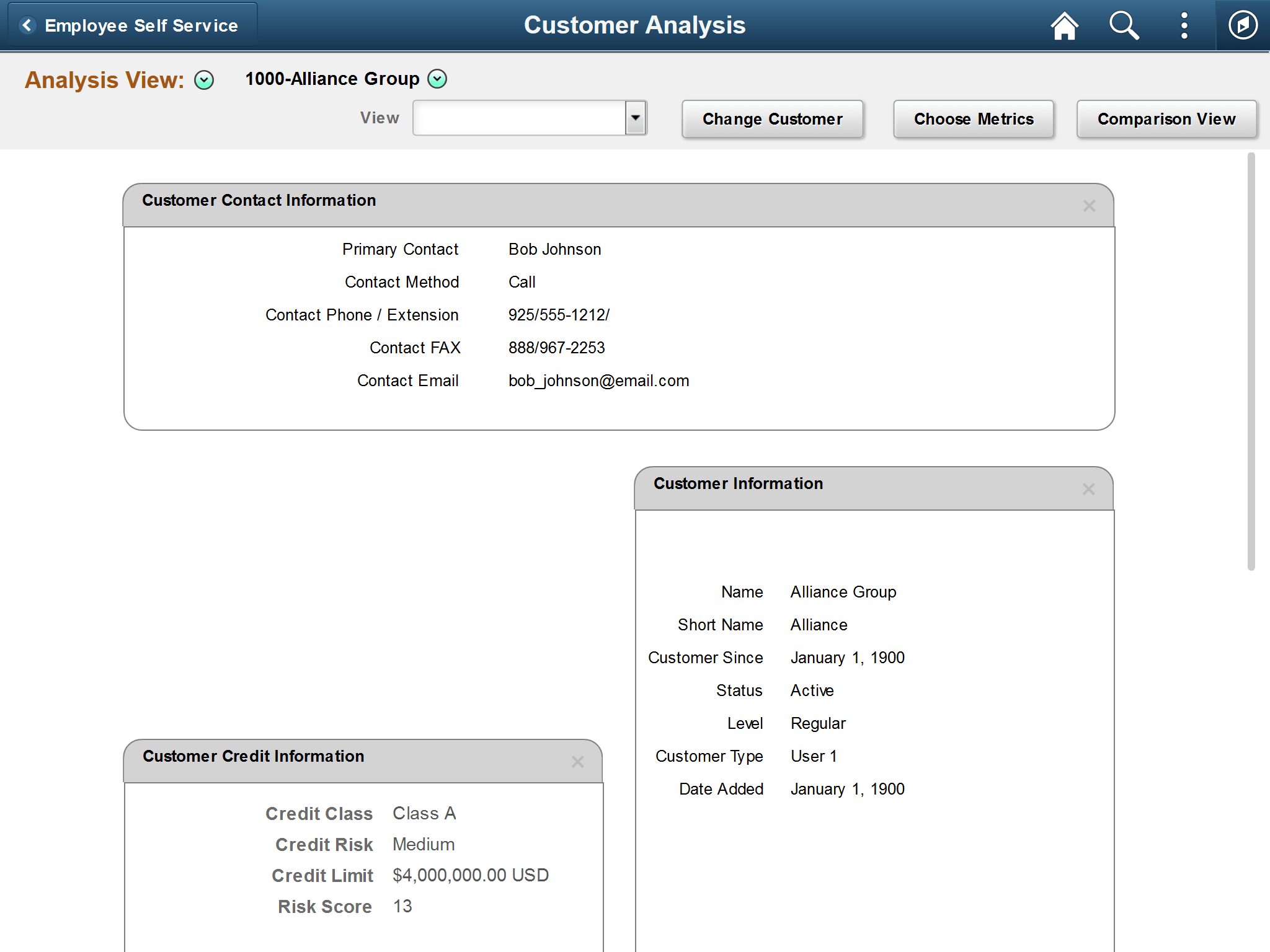Click bob_johnson@email.com contact email

[x=598, y=380]
